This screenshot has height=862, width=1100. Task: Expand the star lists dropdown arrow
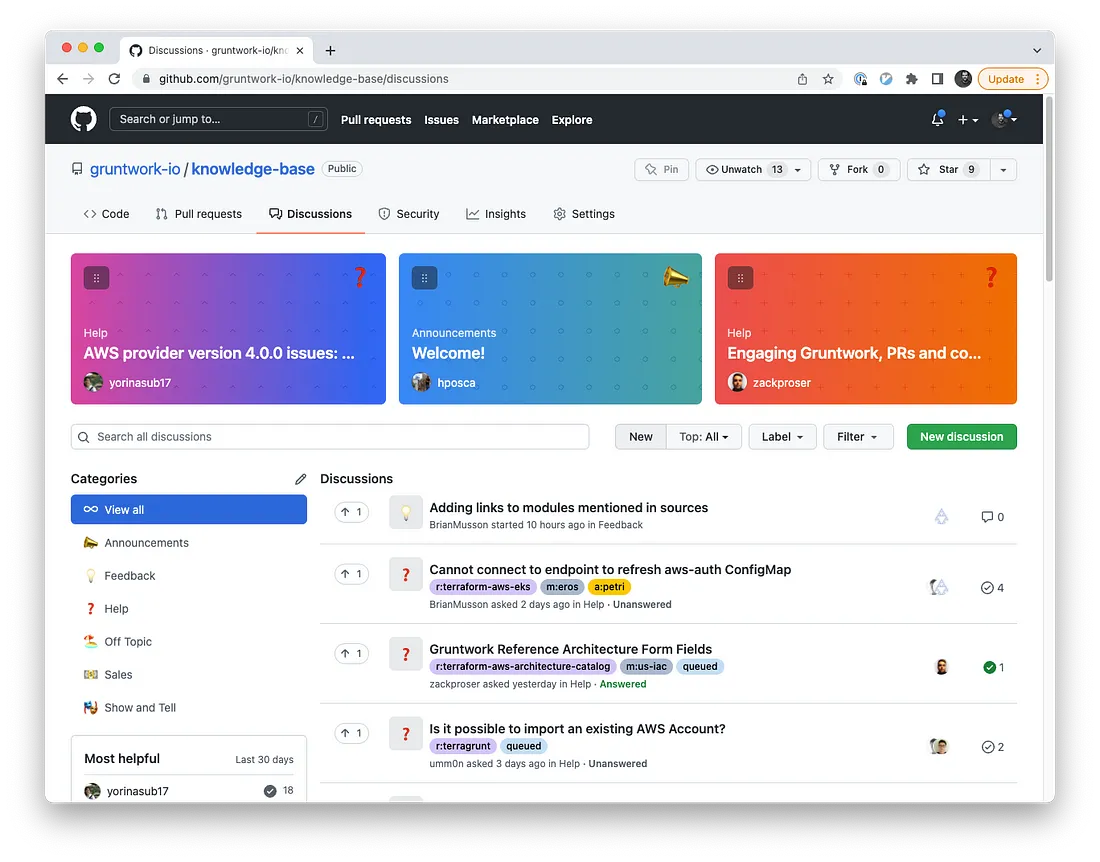tap(1003, 170)
